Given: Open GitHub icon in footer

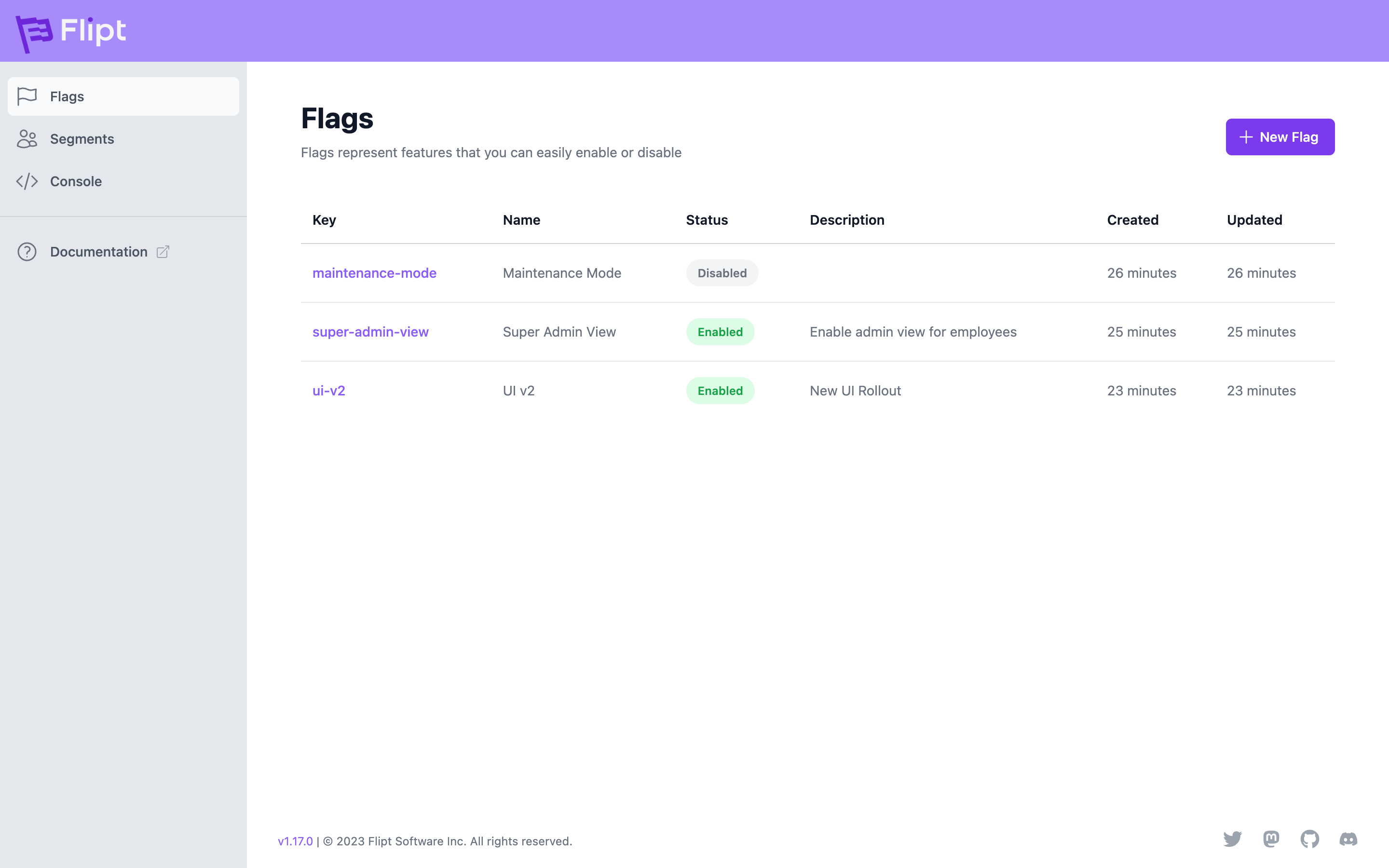Looking at the screenshot, I should point(1310,839).
